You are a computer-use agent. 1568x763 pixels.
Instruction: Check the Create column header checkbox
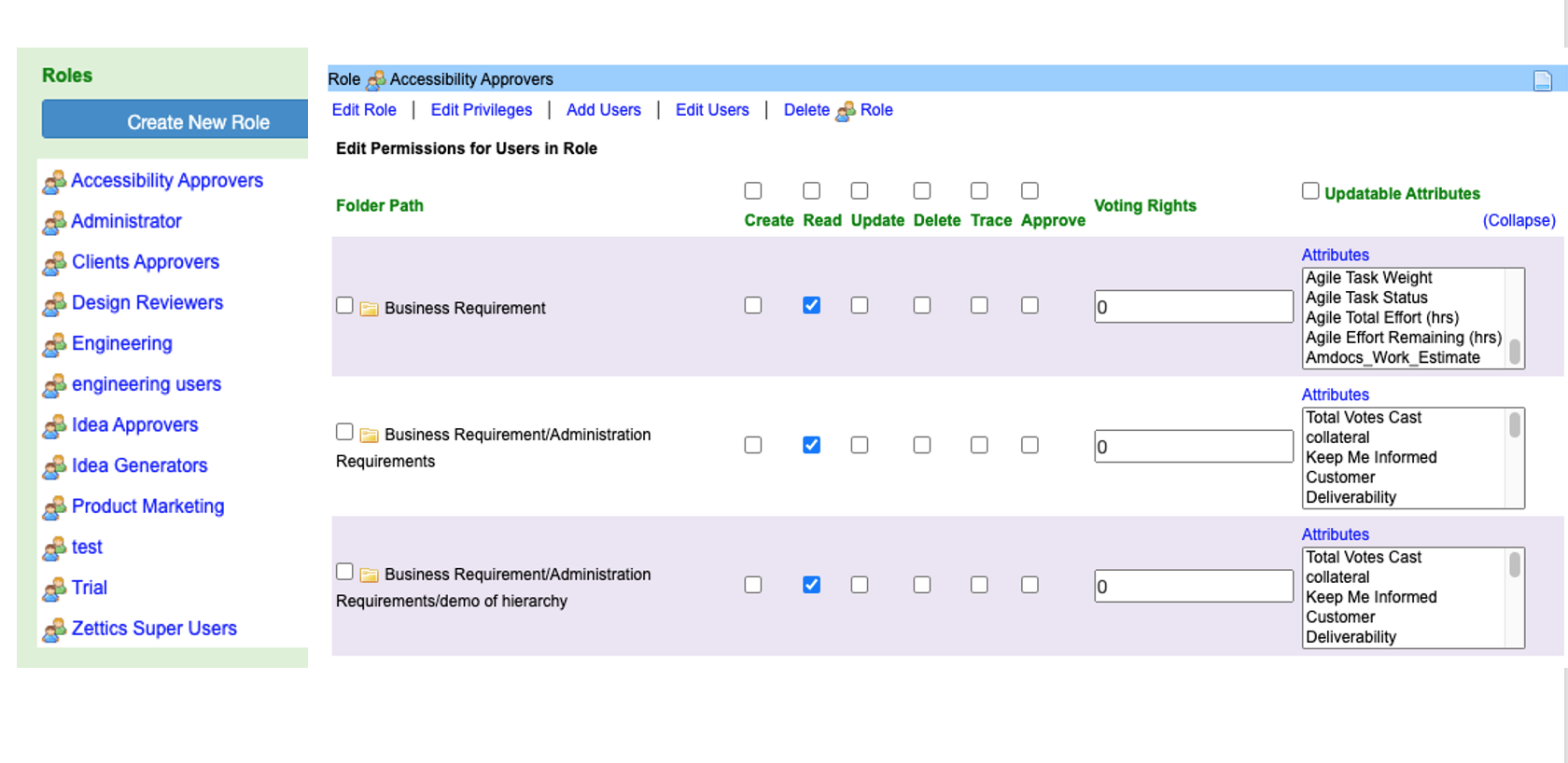click(x=753, y=191)
